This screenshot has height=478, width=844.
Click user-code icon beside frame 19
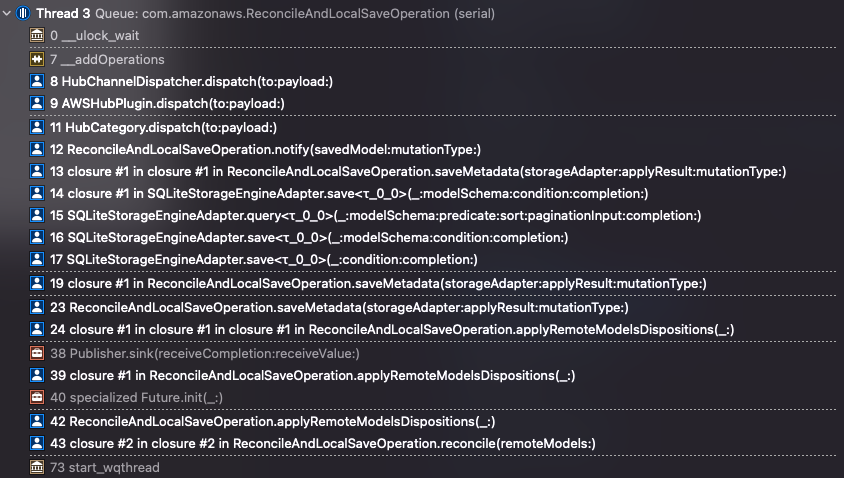click(37, 284)
